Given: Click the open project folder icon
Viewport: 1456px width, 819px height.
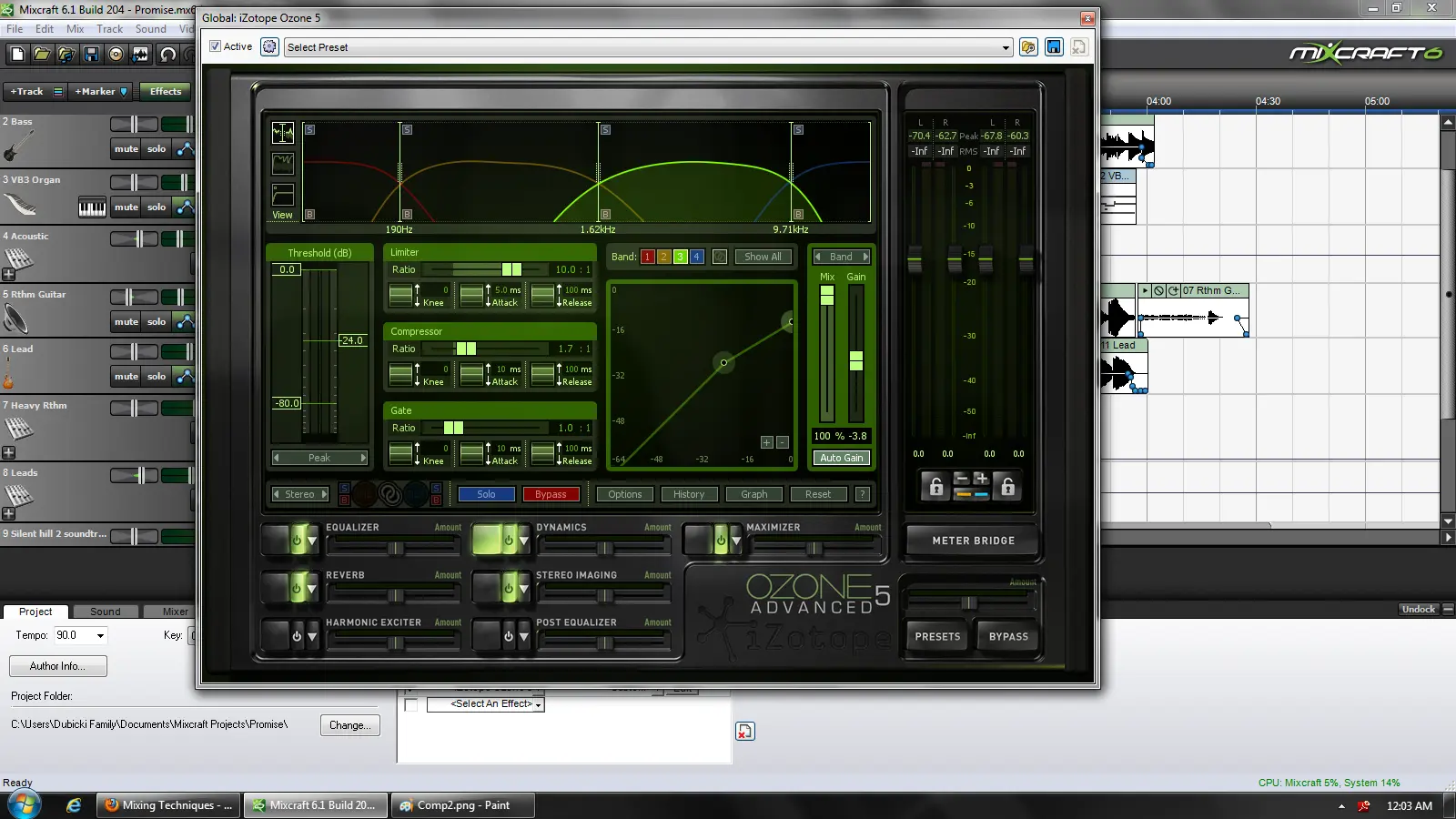Looking at the screenshot, I should click(x=42, y=55).
